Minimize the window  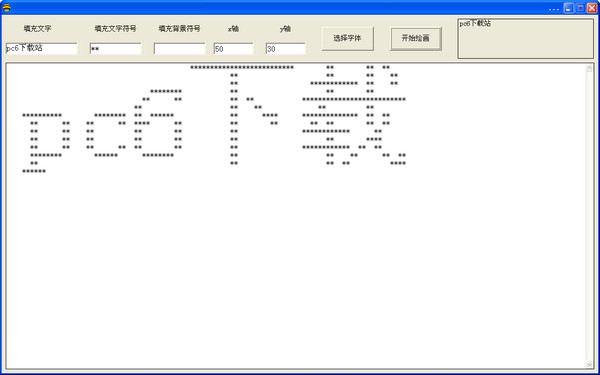point(569,8)
